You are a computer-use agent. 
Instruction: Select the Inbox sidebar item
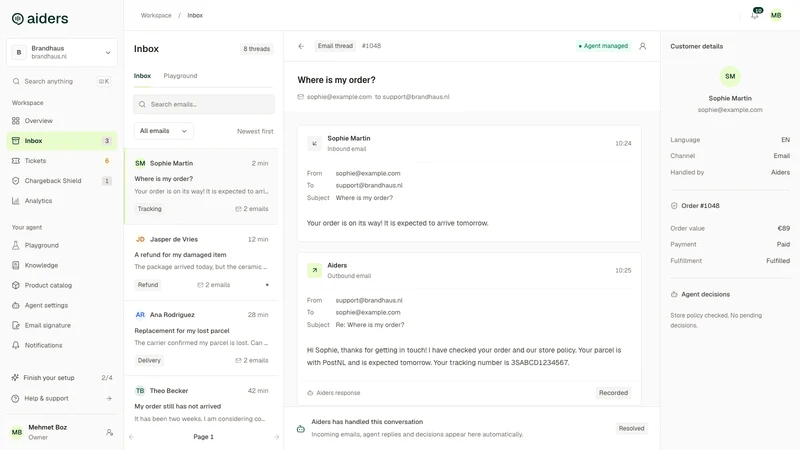pos(62,141)
